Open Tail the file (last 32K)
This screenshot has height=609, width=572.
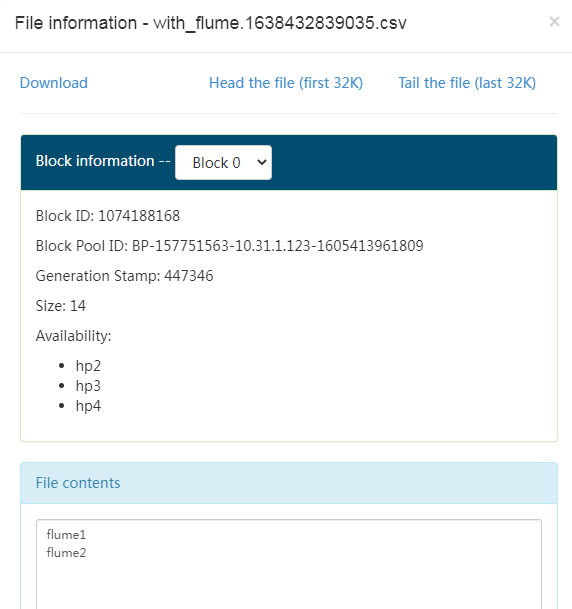click(467, 83)
